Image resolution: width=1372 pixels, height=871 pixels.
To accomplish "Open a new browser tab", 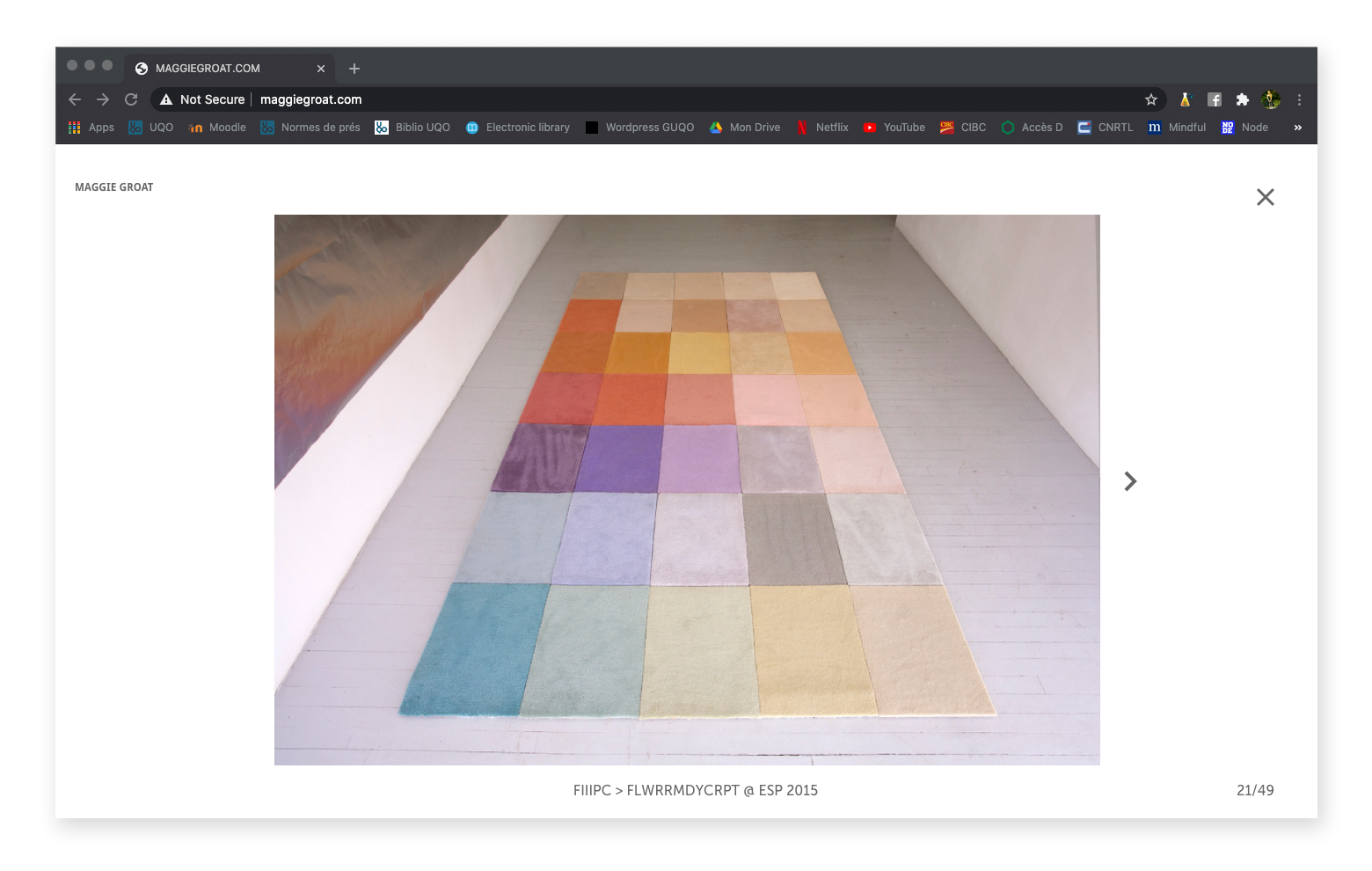I will click(354, 69).
